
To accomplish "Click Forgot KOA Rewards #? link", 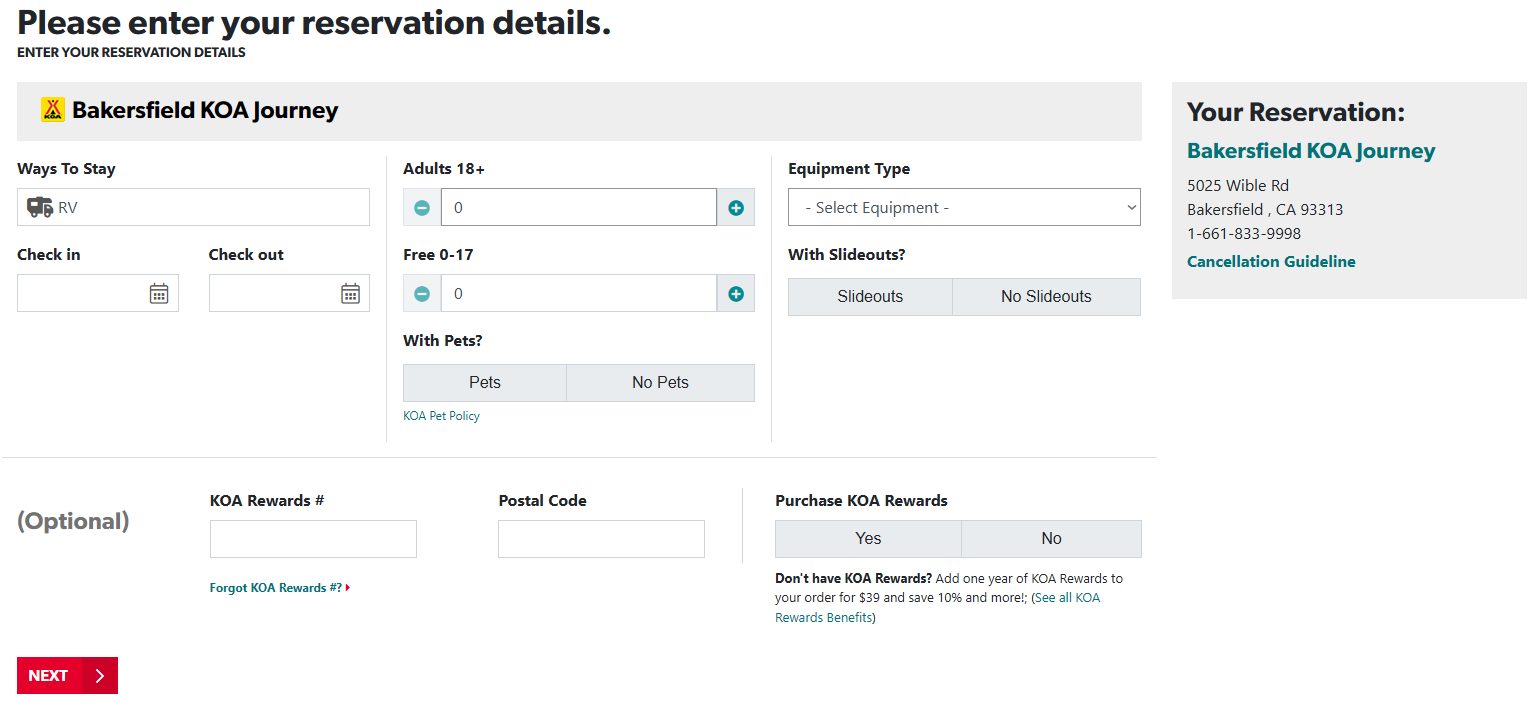I will 279,588.
